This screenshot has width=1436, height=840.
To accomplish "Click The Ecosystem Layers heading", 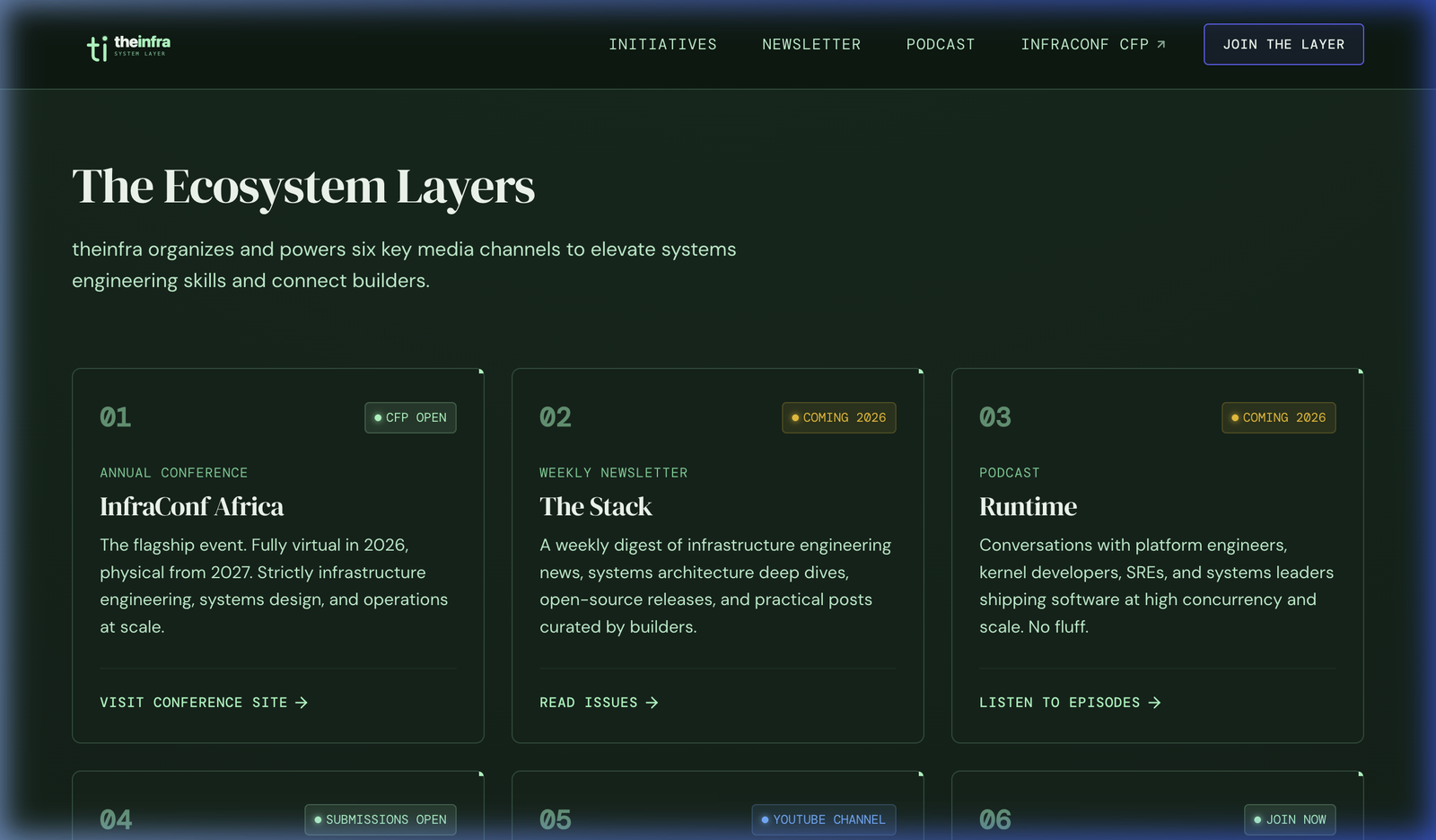I will click(303, 187).
